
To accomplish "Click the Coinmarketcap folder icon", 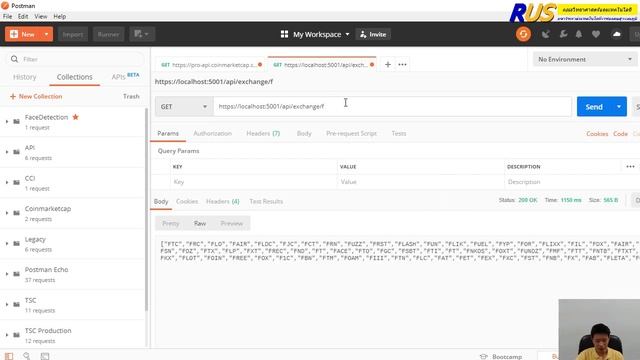I will (17, 213).
